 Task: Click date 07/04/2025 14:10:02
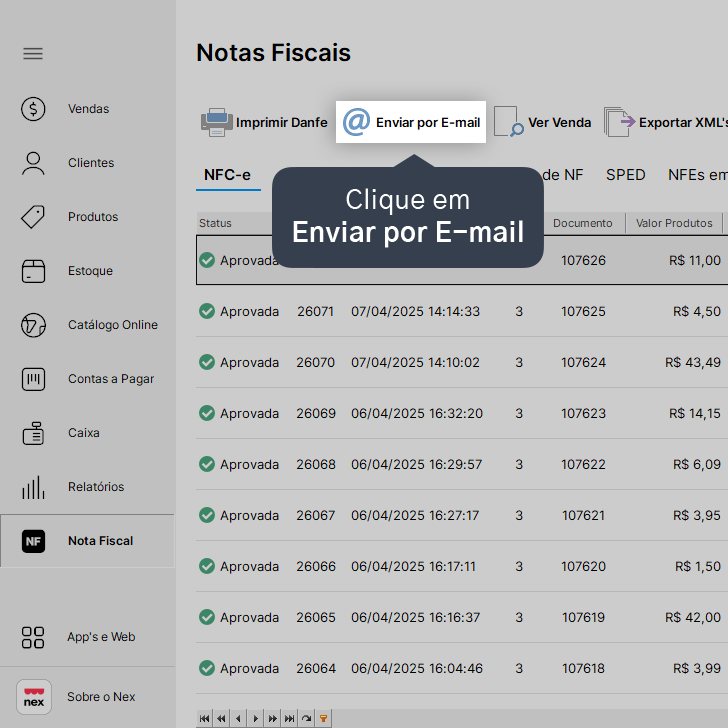(416, 363)
